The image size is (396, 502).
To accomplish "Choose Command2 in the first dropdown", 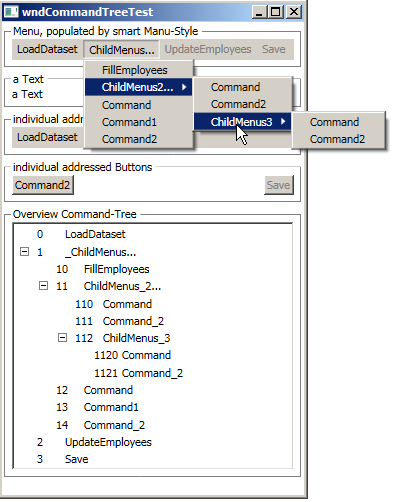I will point(139,139).
